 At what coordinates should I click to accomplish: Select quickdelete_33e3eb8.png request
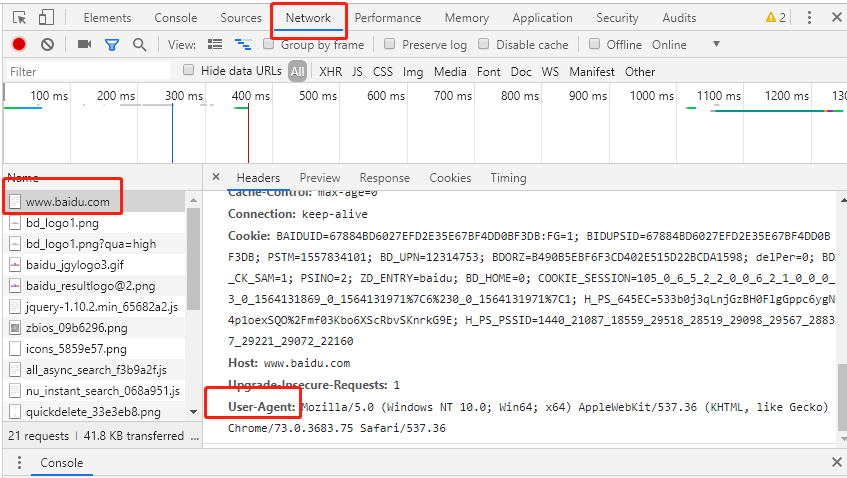tap(95, 412)
